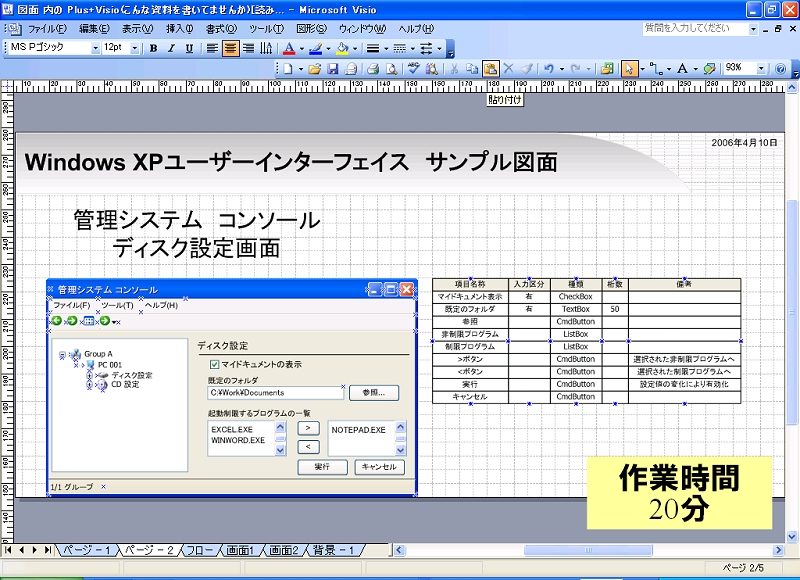
Task: Switch to the 画面2 page tab
Action: pos(284,550)
